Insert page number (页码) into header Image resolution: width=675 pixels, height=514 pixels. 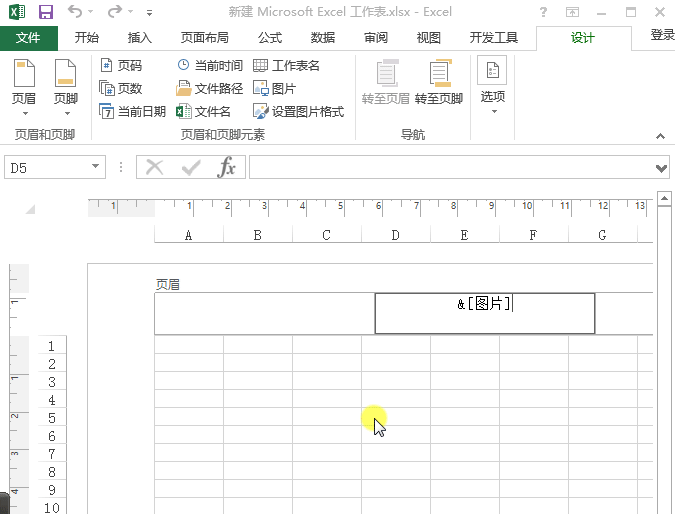click(121, 65)
